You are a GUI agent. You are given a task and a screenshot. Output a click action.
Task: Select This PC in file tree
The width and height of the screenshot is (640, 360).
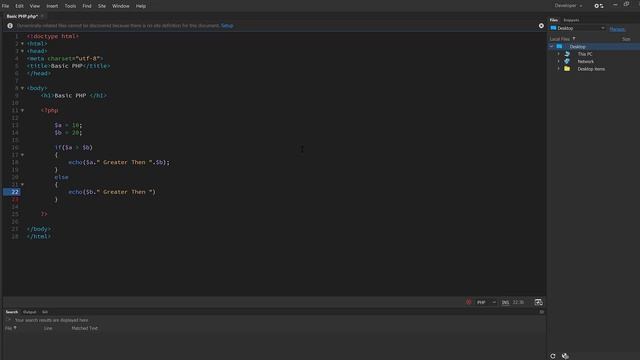[584, 54]
